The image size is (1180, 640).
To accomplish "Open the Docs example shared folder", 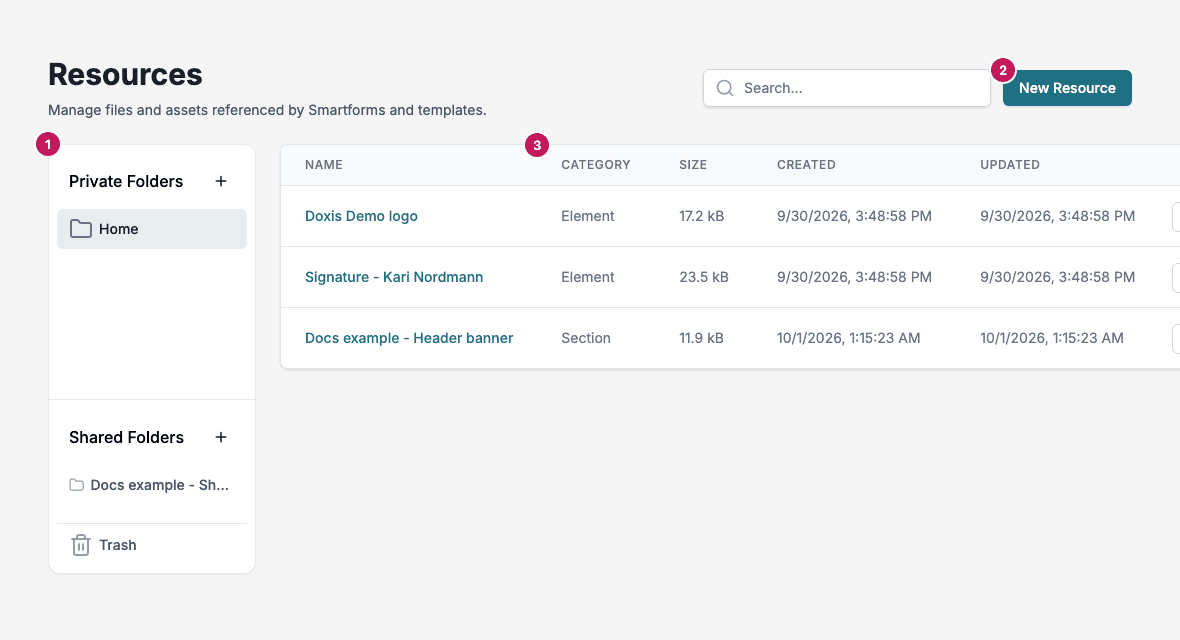I will (x=152, y=485).
